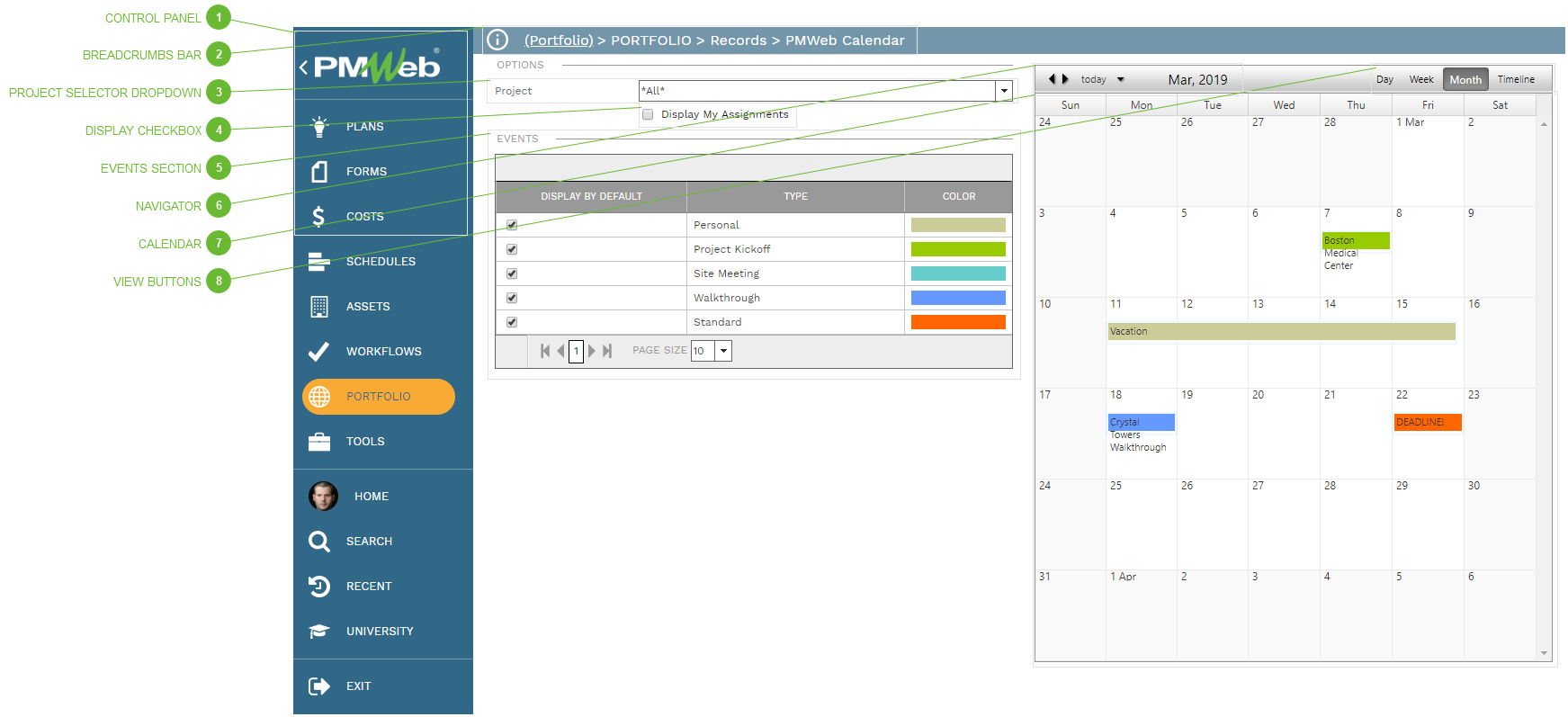Click the Tools briefcase icon

point(318,441)
